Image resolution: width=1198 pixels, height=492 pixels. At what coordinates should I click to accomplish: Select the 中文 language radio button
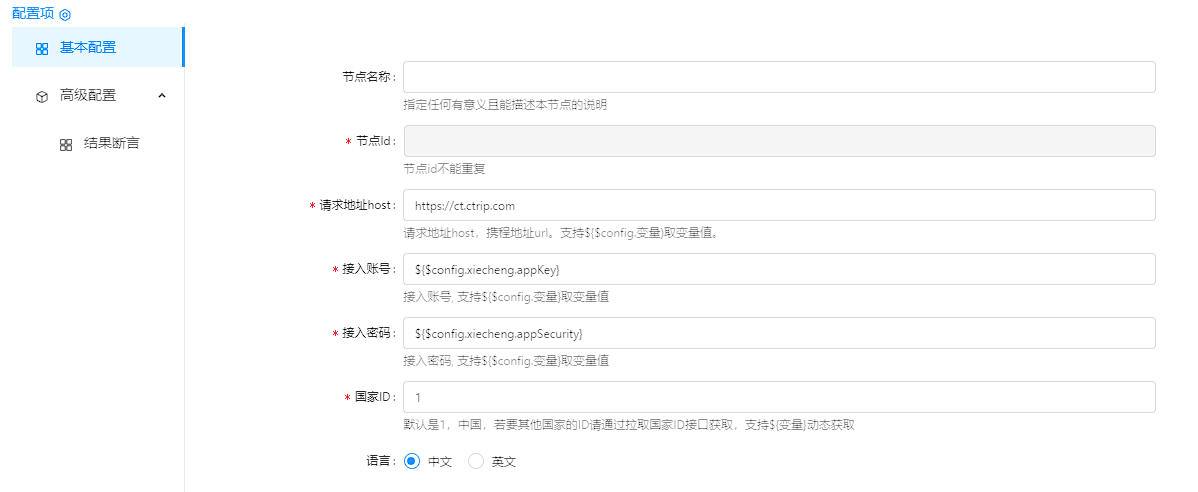[412, 461]
